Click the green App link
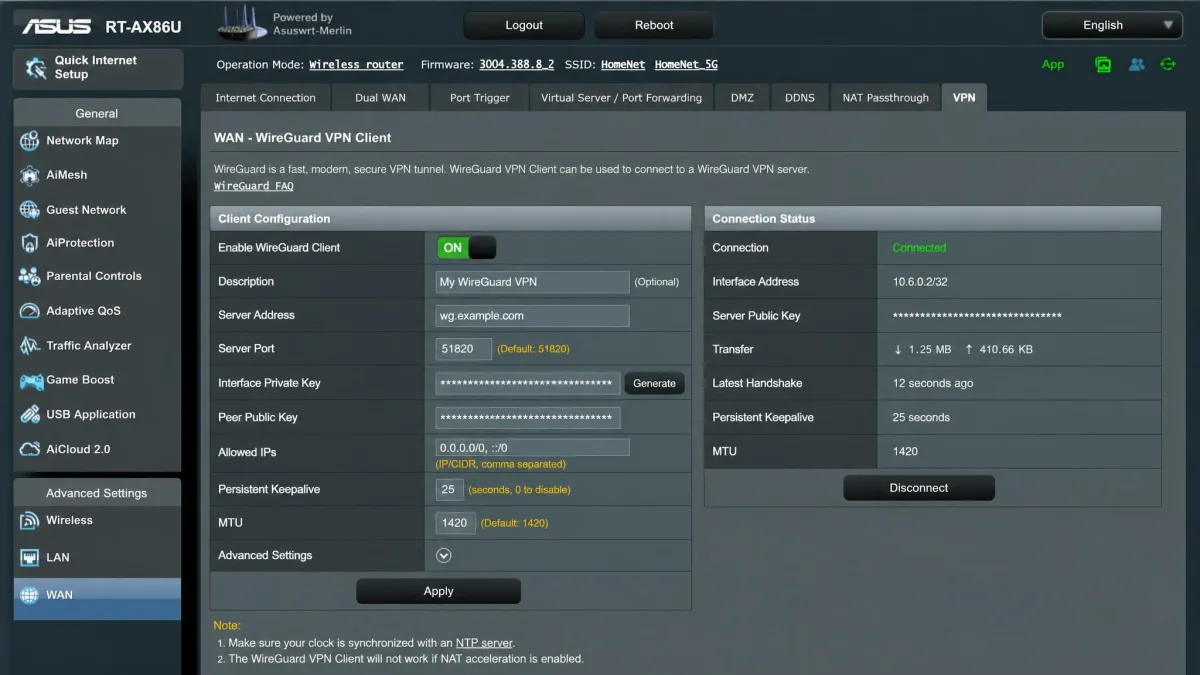 pyautogui.click(x=1053, y=64)
